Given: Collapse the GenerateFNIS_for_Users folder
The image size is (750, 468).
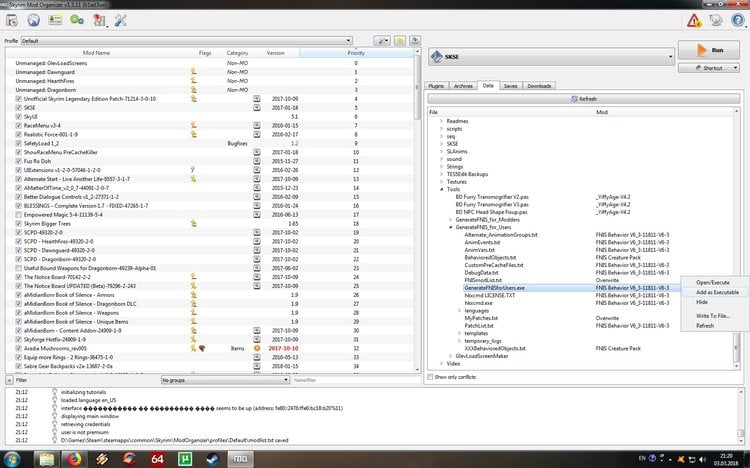Looking at the screenshot, I should [451, 227].
